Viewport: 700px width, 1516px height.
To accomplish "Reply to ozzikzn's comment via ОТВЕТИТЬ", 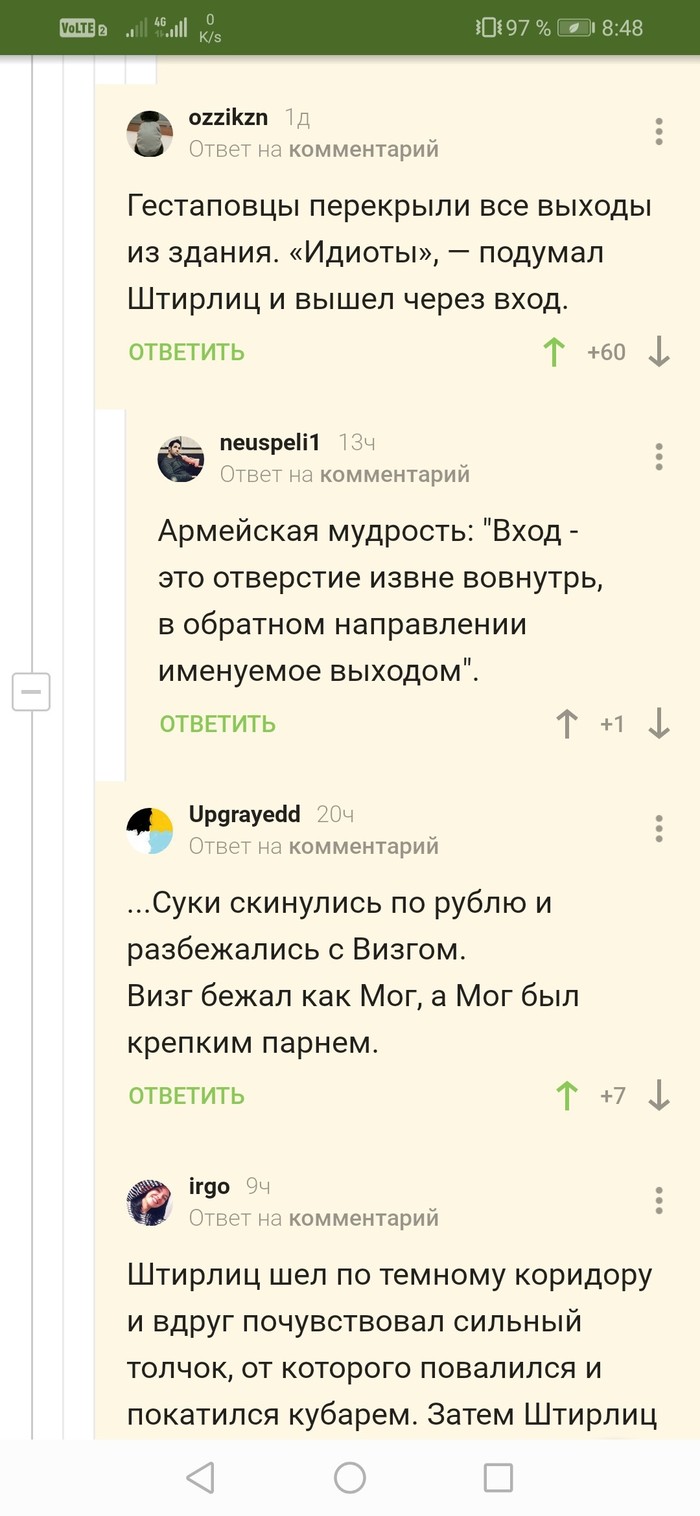I will click(x=187, y=352).
